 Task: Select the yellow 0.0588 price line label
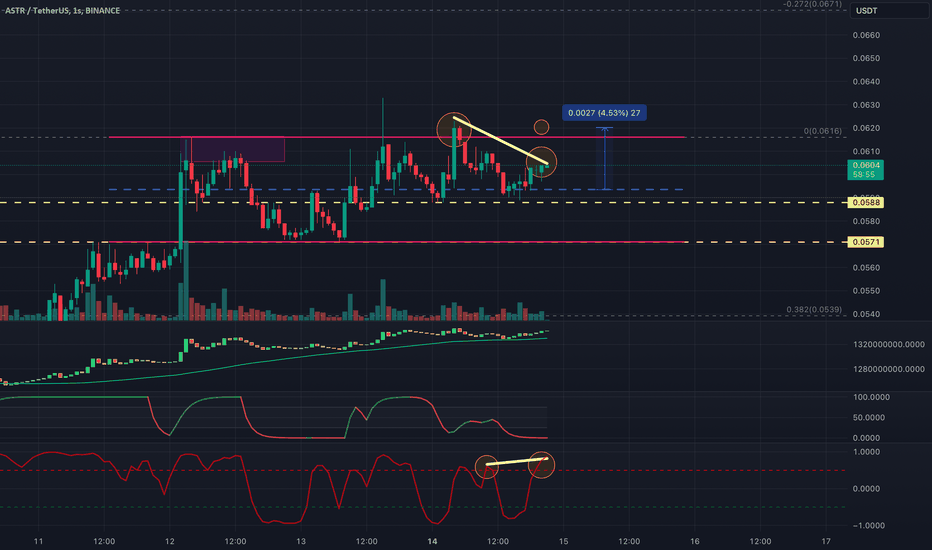865,203
